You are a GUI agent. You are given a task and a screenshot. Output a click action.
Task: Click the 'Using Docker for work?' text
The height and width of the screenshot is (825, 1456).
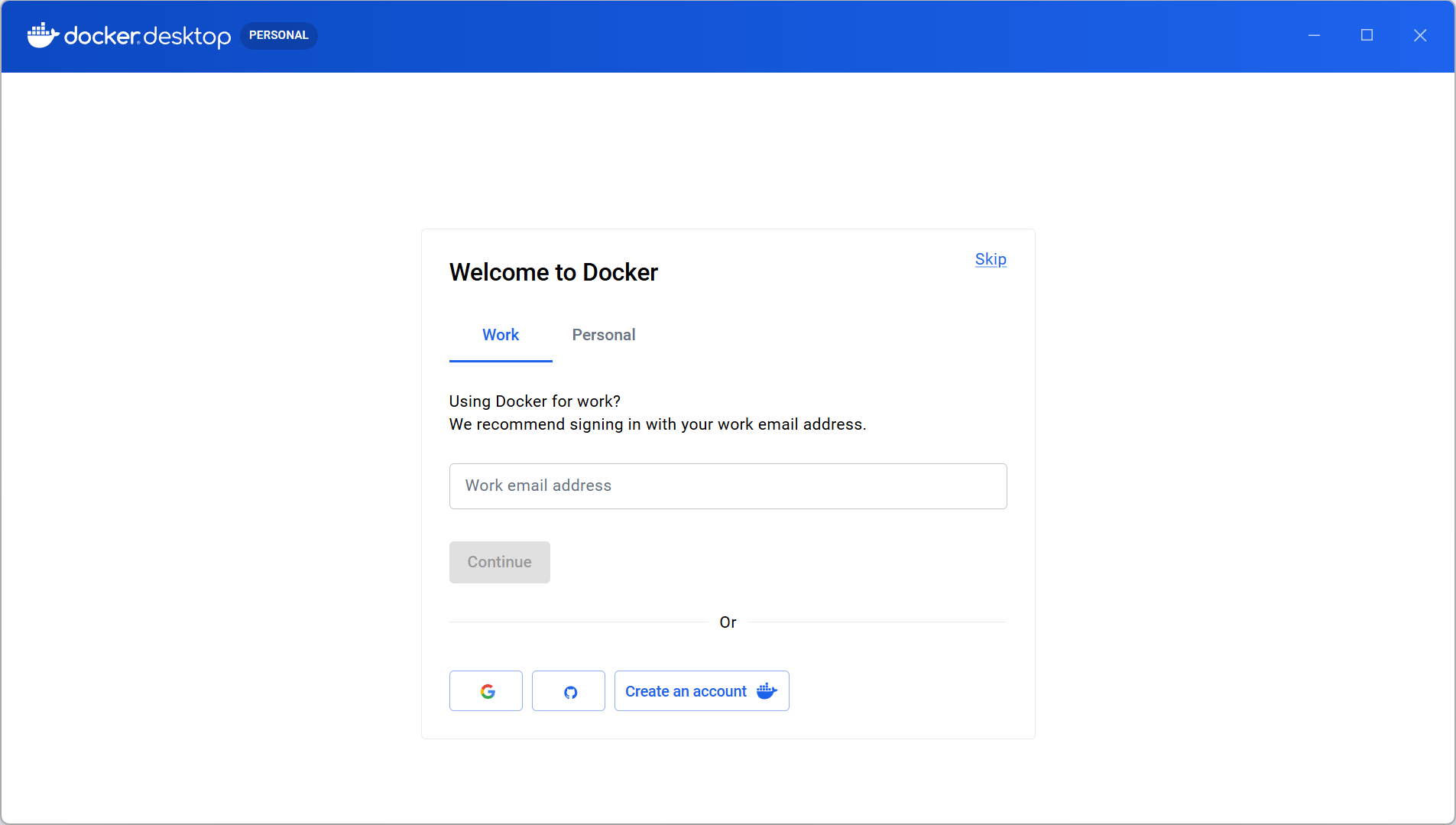[x=535, y=401]
